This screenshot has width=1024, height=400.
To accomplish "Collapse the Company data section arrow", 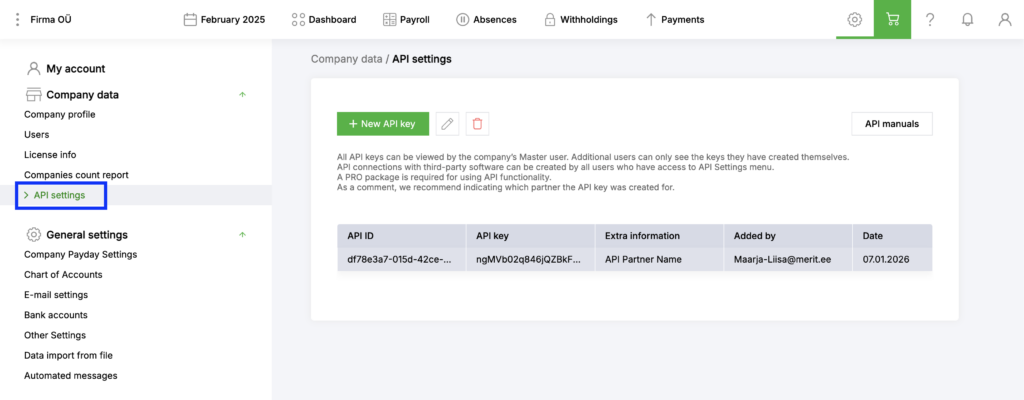I will pos(242,95).
